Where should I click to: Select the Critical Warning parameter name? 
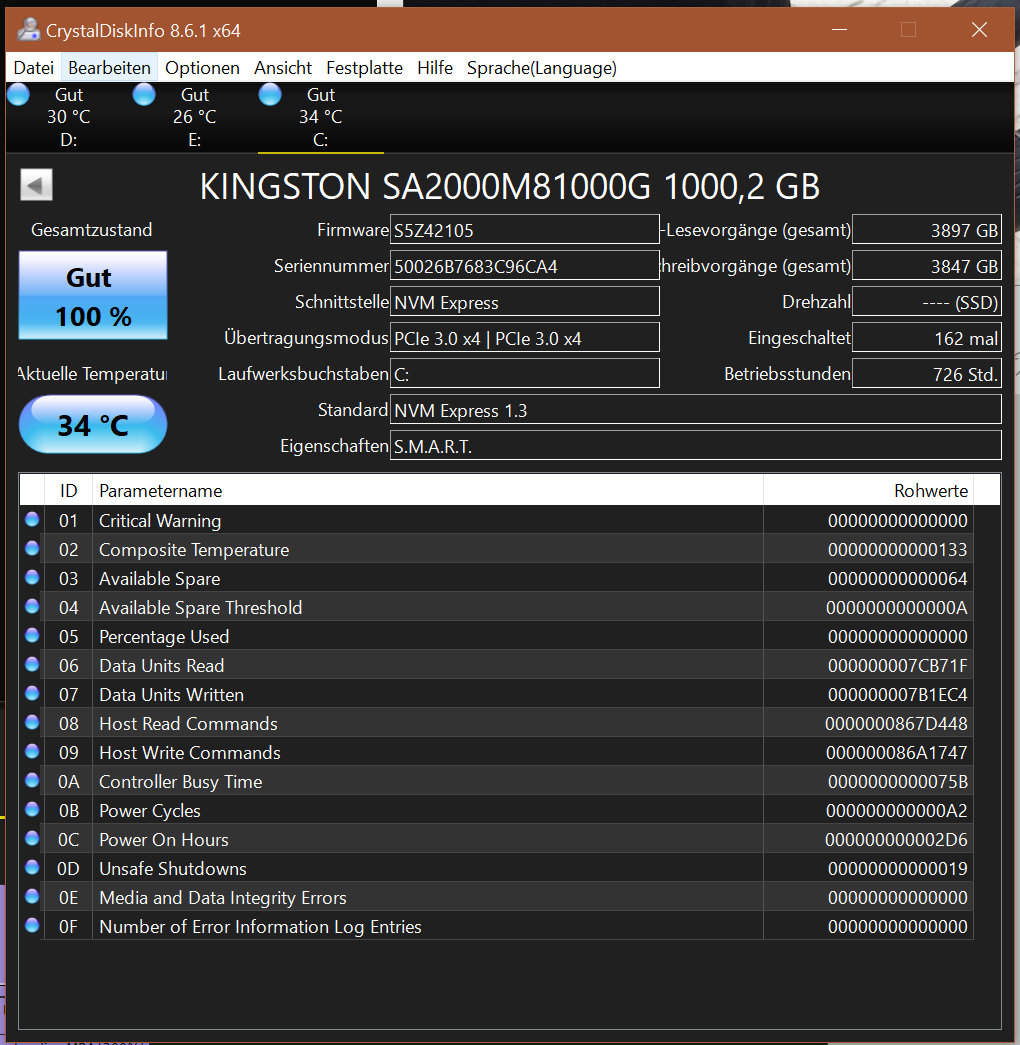[x=160, y=521]
